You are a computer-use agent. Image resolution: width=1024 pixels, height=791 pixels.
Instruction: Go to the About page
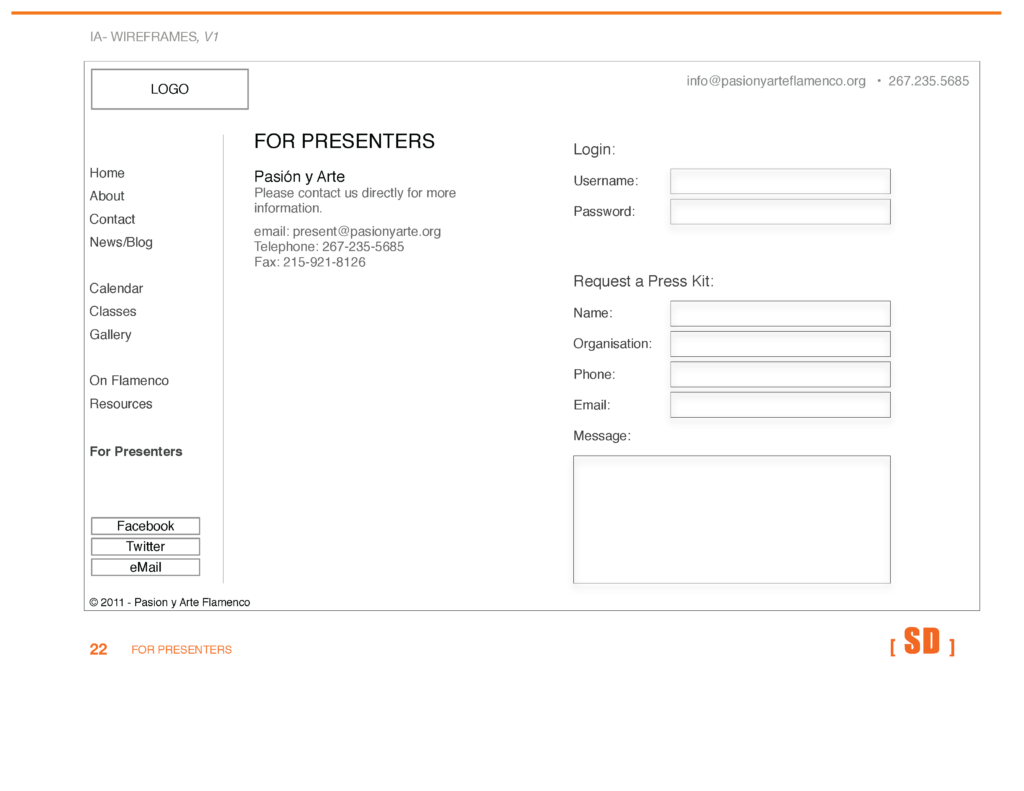[107, 196]
